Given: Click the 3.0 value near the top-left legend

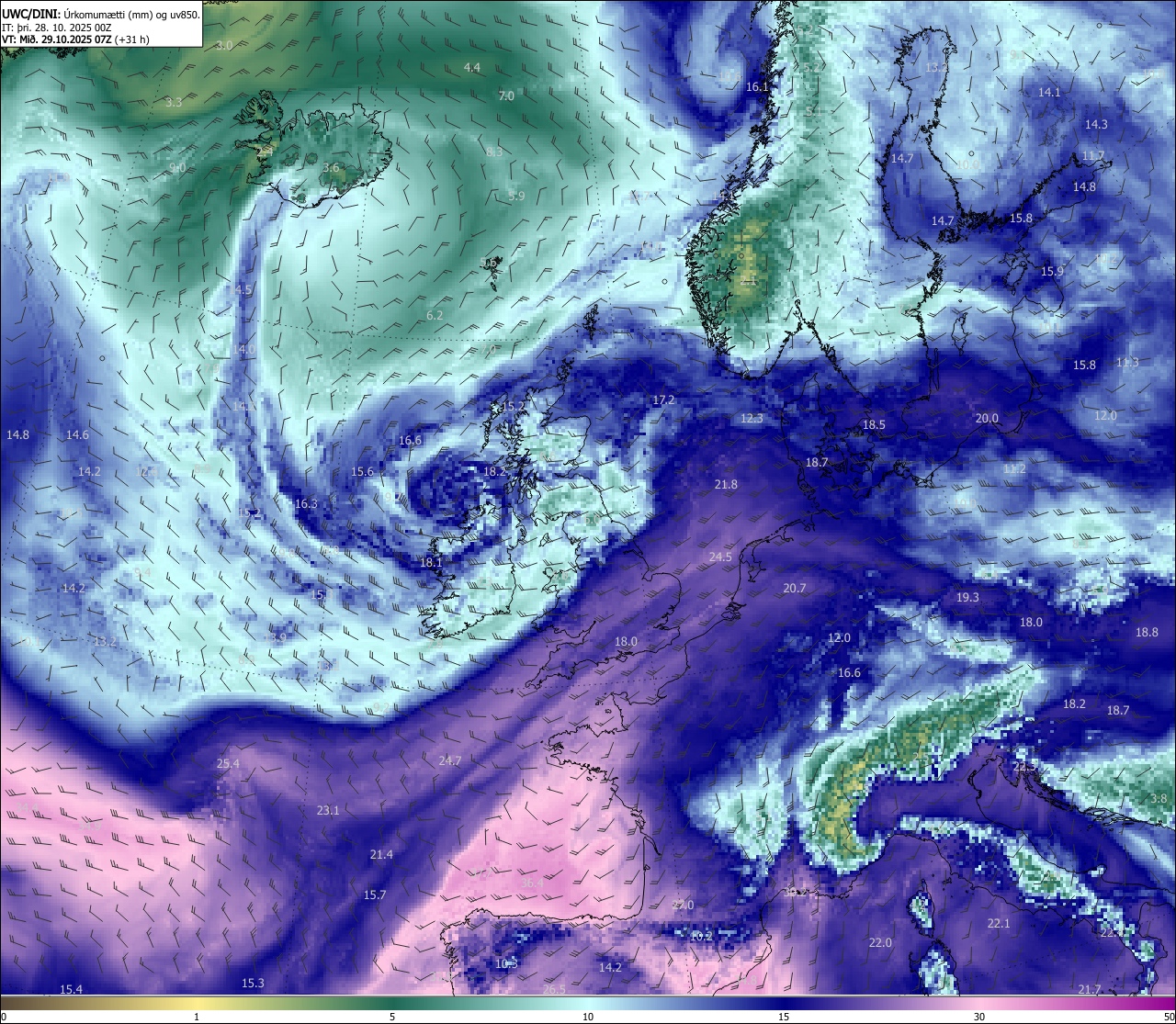Looking at the screenshot, I should (224, 46).
